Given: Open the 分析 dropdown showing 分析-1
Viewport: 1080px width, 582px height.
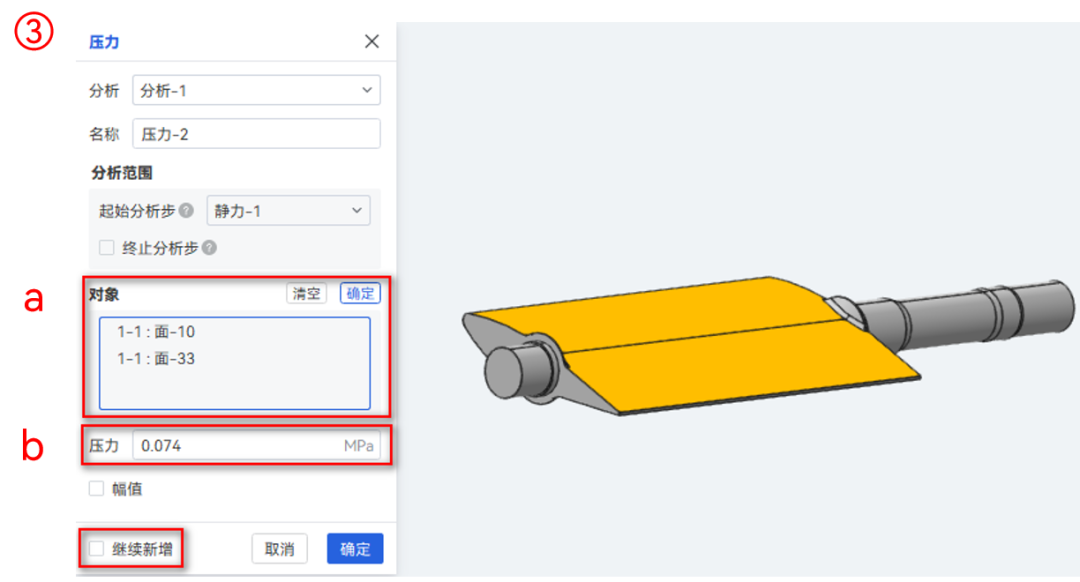Looking at the screenshot, I should 256,90.
